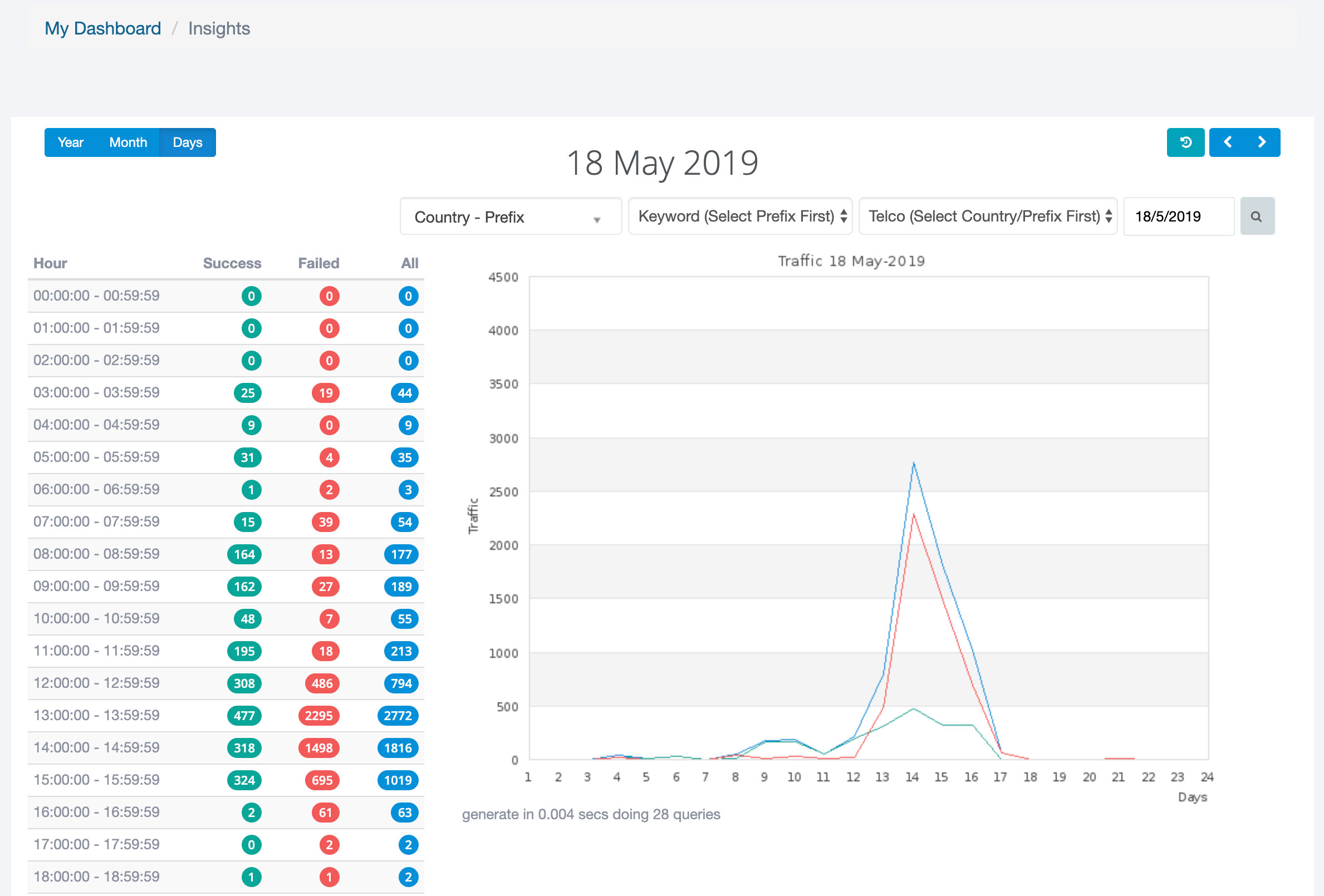
Task: Open the Country - Prefix dropdown
Action: pyautogui.click(x=511, y=216)
